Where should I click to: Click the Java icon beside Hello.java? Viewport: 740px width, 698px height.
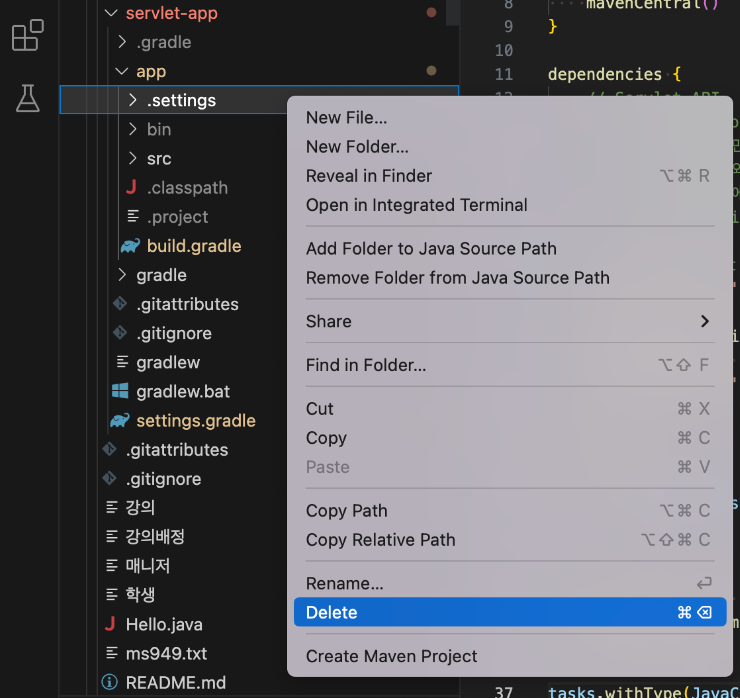pyautogui.click(x=110, y=624)
